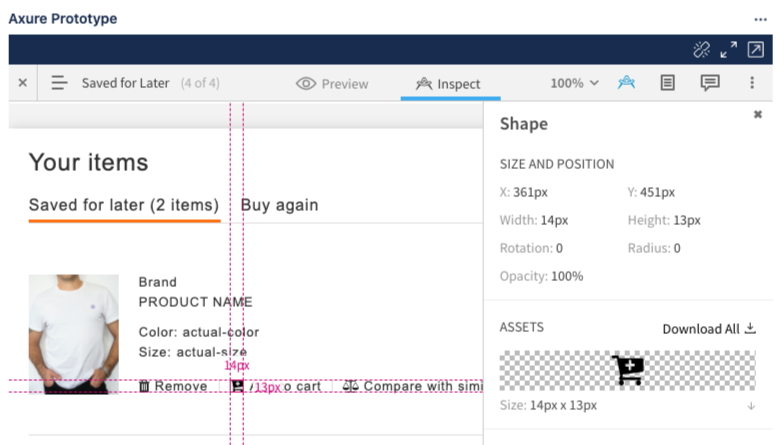Open the Buy again tab
Screen dimensions: 783x445
(279, 205)
